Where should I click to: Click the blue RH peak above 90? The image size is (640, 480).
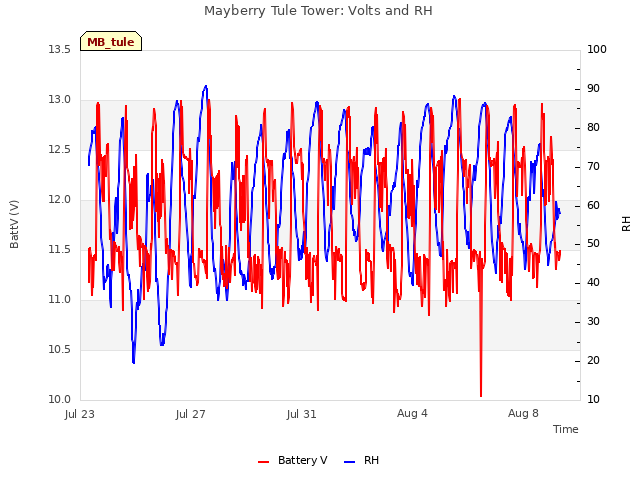click(206, 87)
